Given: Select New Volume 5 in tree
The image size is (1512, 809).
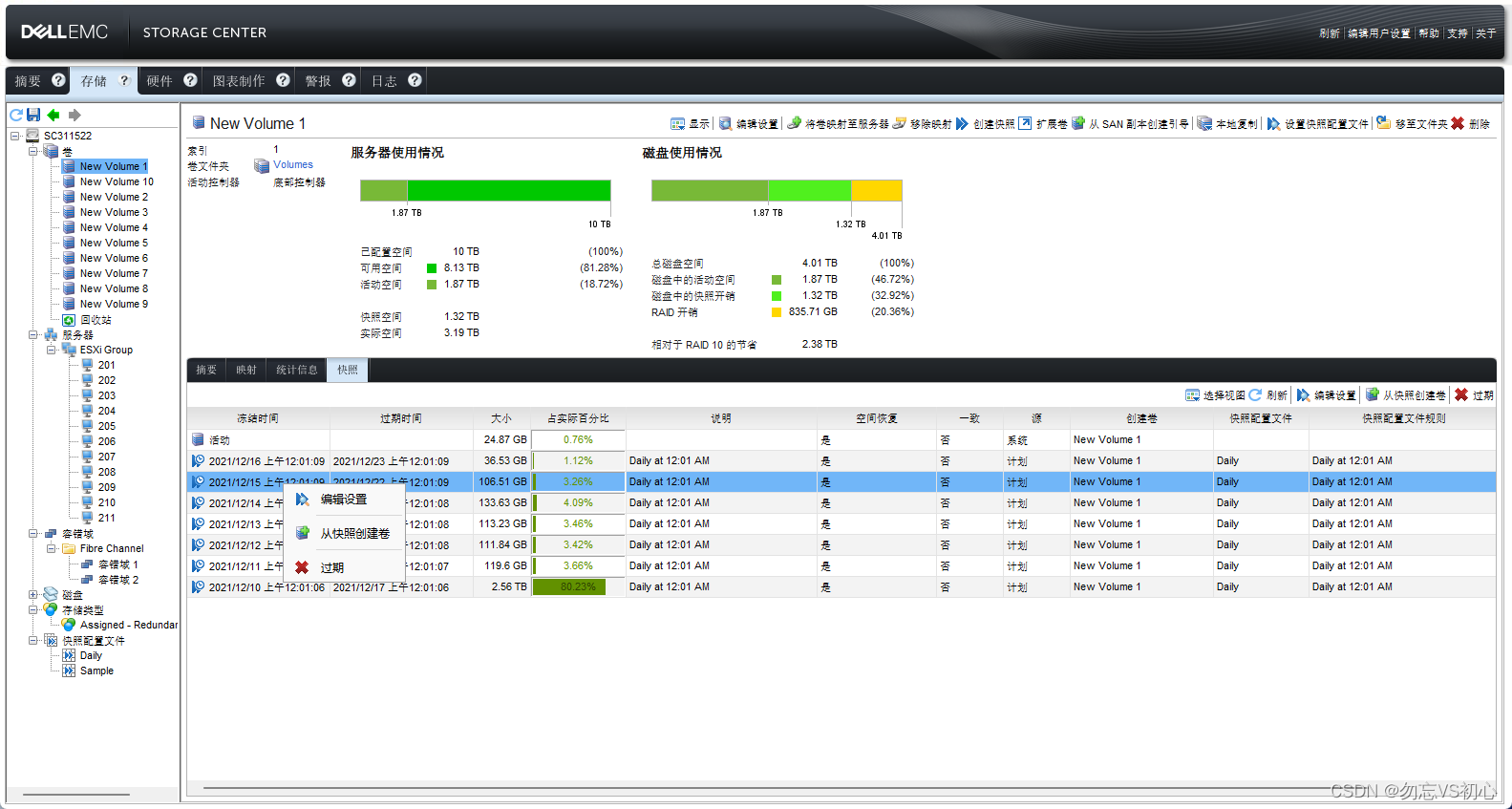Looking at the screenshot, I should [114, 243].
